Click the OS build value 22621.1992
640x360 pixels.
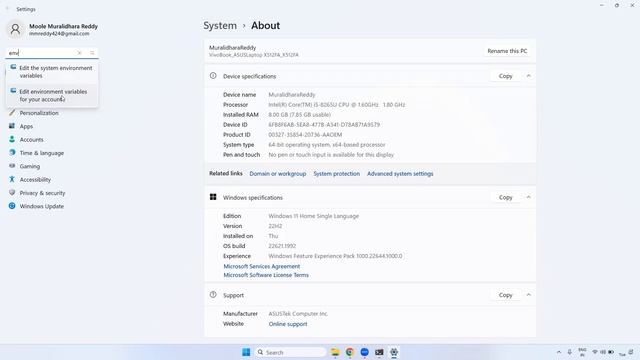pos(282,246)
